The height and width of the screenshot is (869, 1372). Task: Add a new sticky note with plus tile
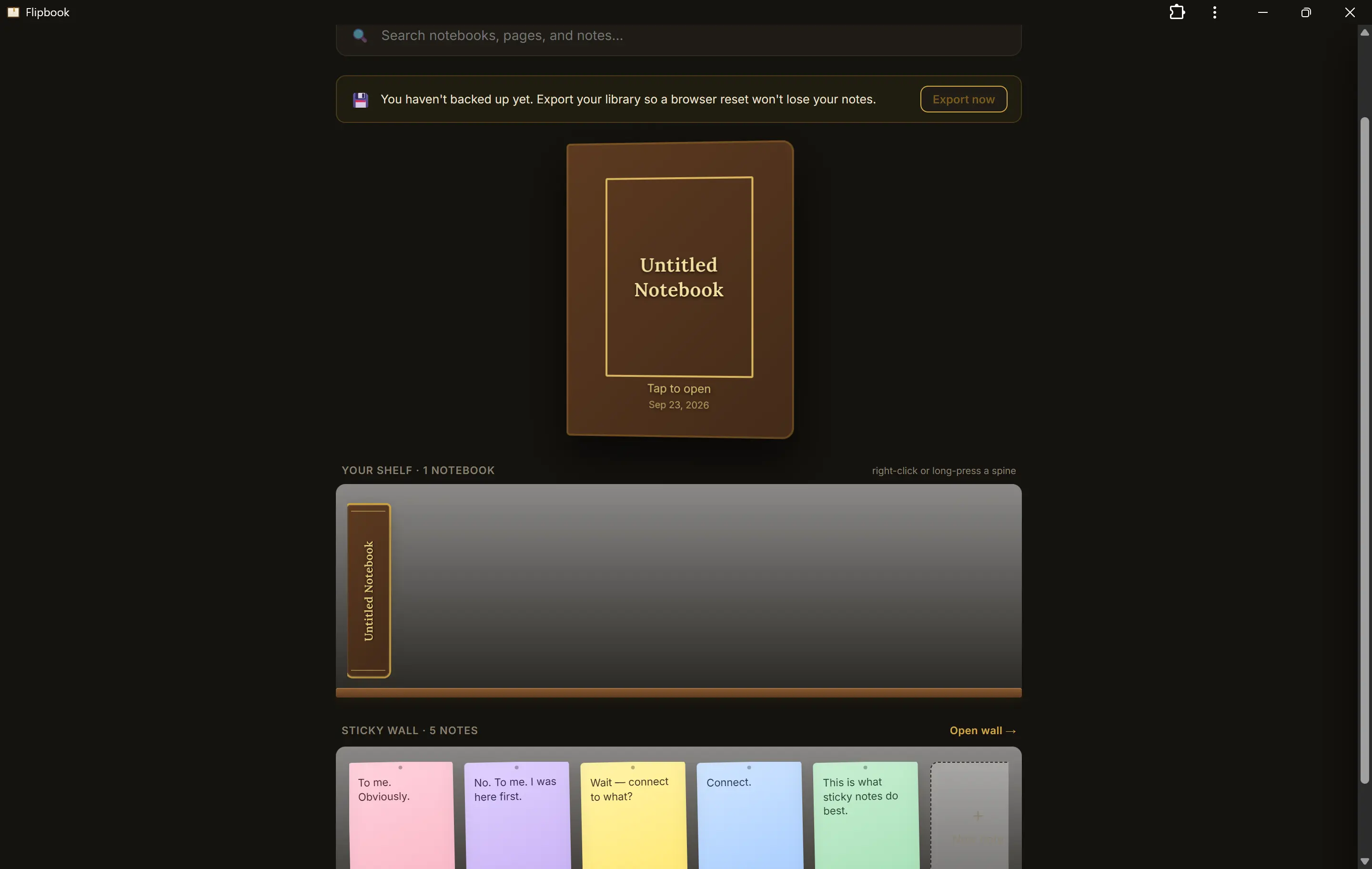[970, 816]
